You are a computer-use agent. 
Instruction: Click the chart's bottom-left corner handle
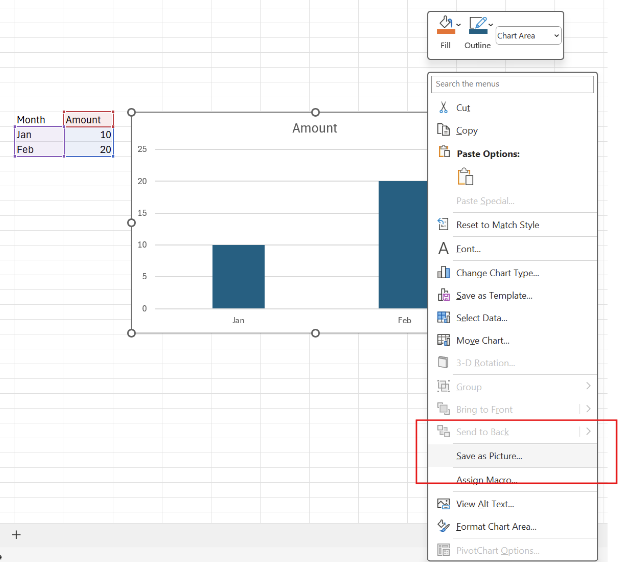pyautogui.click(x=132, y=333)
